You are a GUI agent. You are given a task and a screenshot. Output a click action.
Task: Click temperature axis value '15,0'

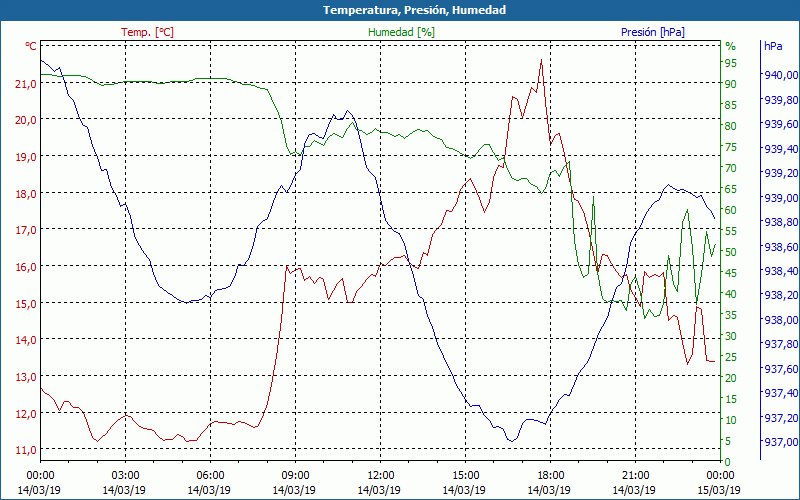(26, 303)
